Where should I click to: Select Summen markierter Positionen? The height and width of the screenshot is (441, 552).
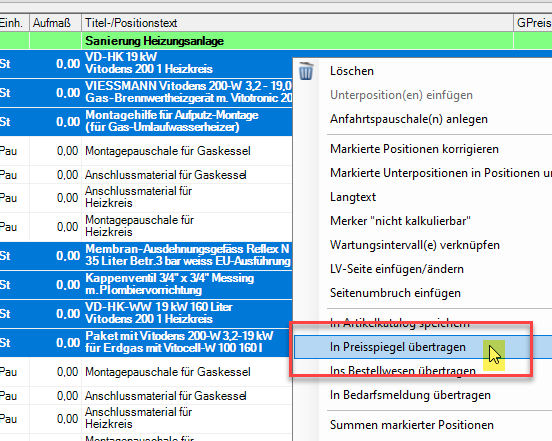(x=412, y=425)
